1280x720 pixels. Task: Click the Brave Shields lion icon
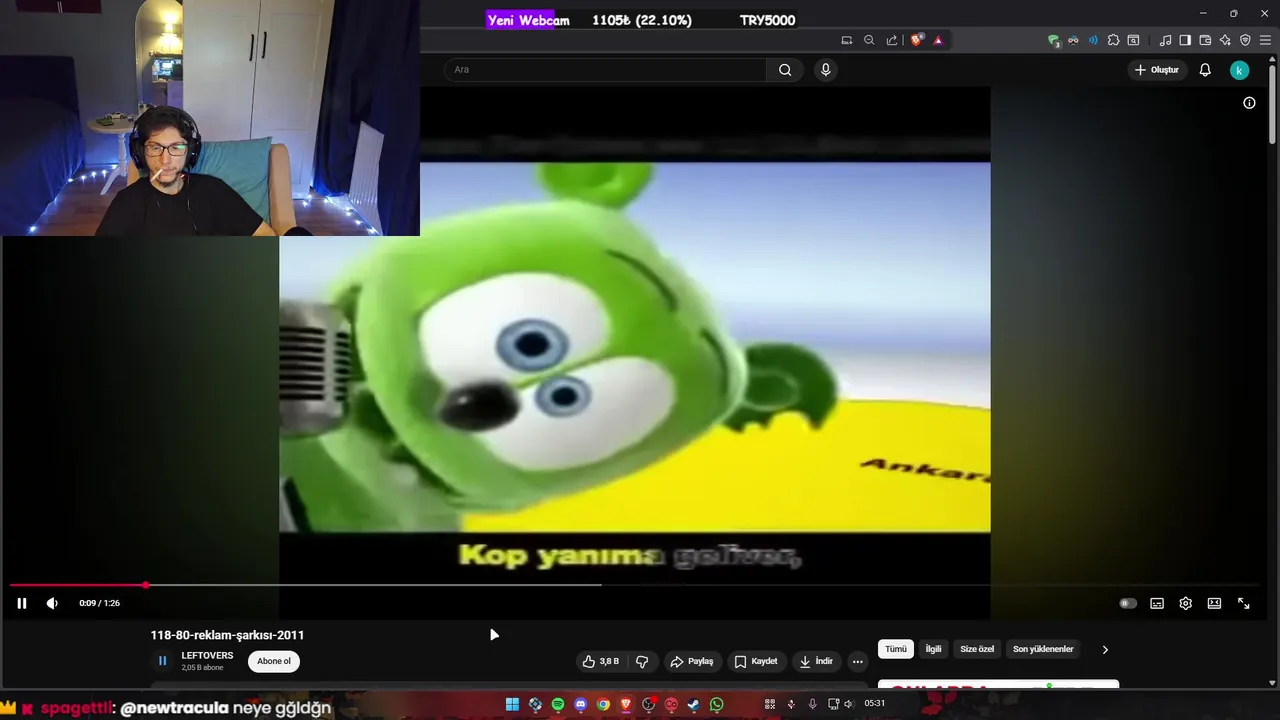tap(916, 40)
